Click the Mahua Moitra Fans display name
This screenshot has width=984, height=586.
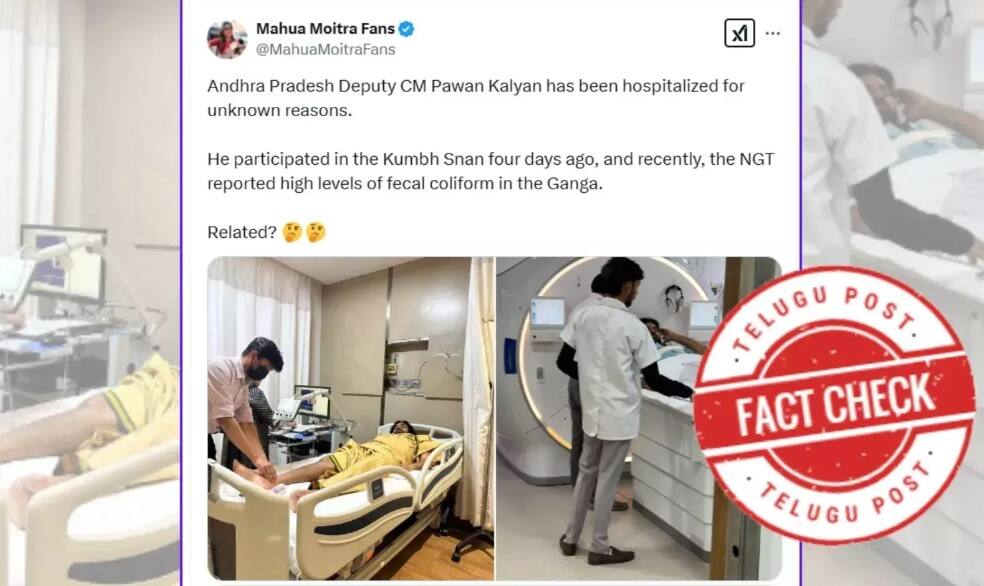tap(325, 29)
